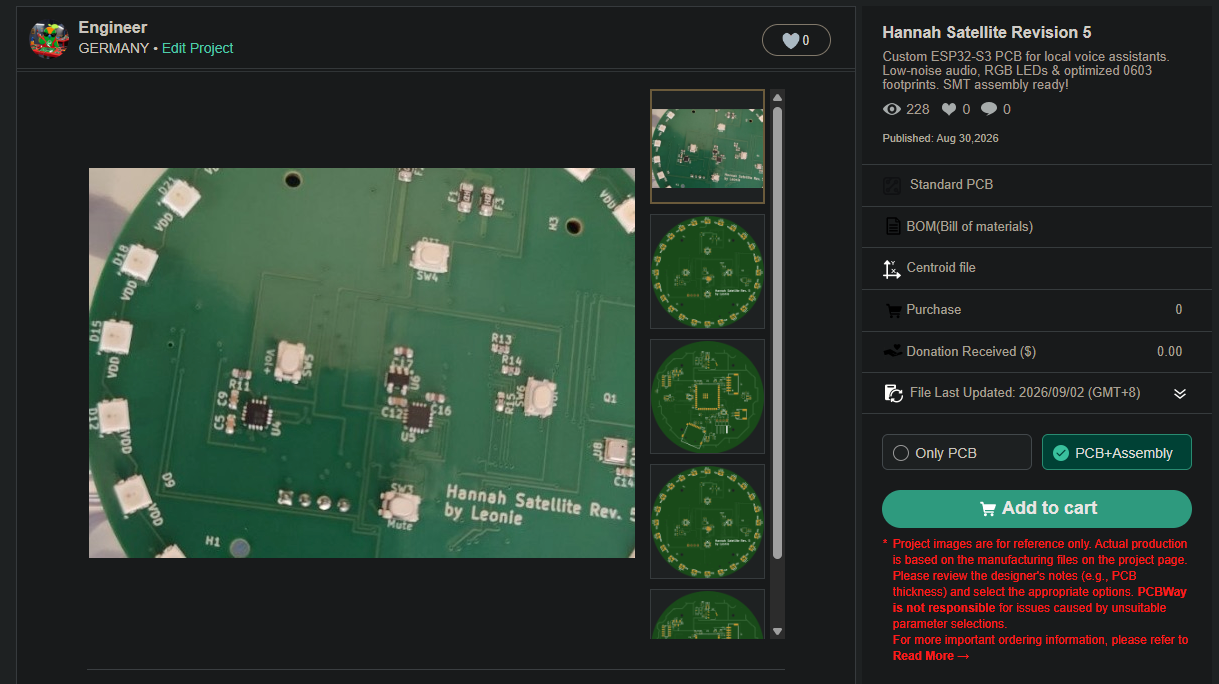Open the BOM document icon
Viewport: 1219px width, 684px height.
[893, 227]
